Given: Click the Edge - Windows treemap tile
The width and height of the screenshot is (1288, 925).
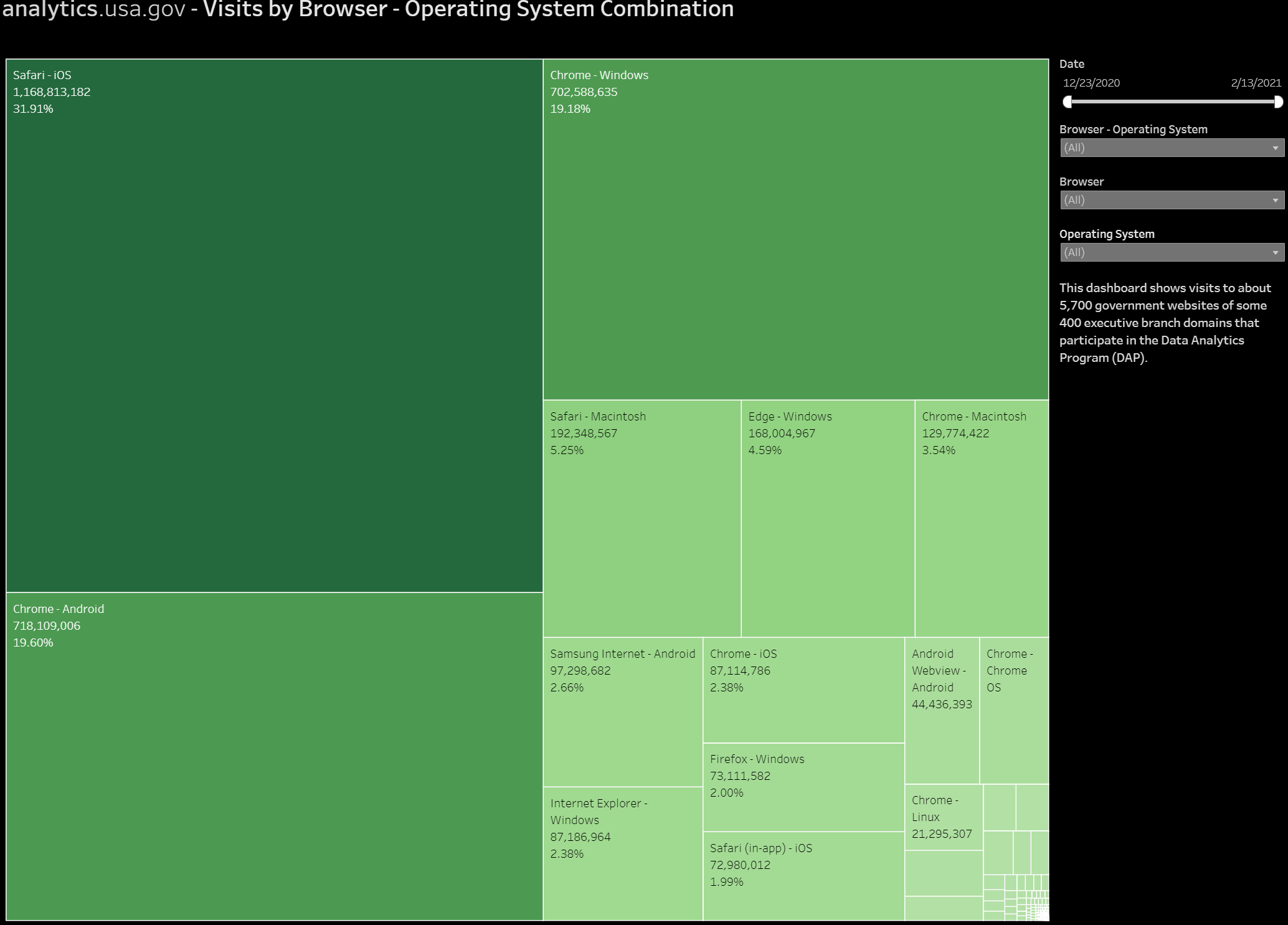Looking at the screenshot, I should (828, 518).
